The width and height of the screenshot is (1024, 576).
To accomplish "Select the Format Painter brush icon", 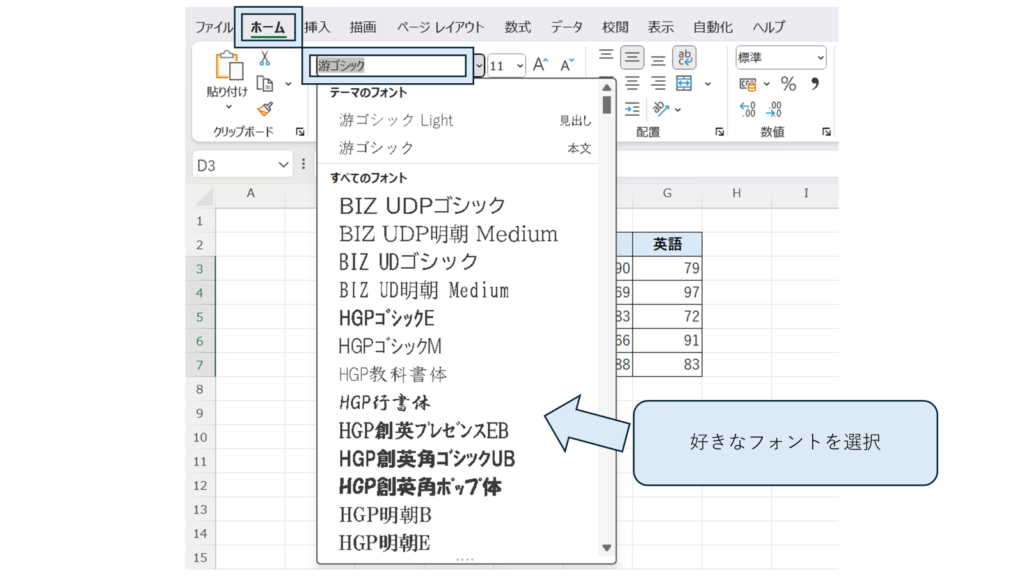I will click(x=265, y=109).
